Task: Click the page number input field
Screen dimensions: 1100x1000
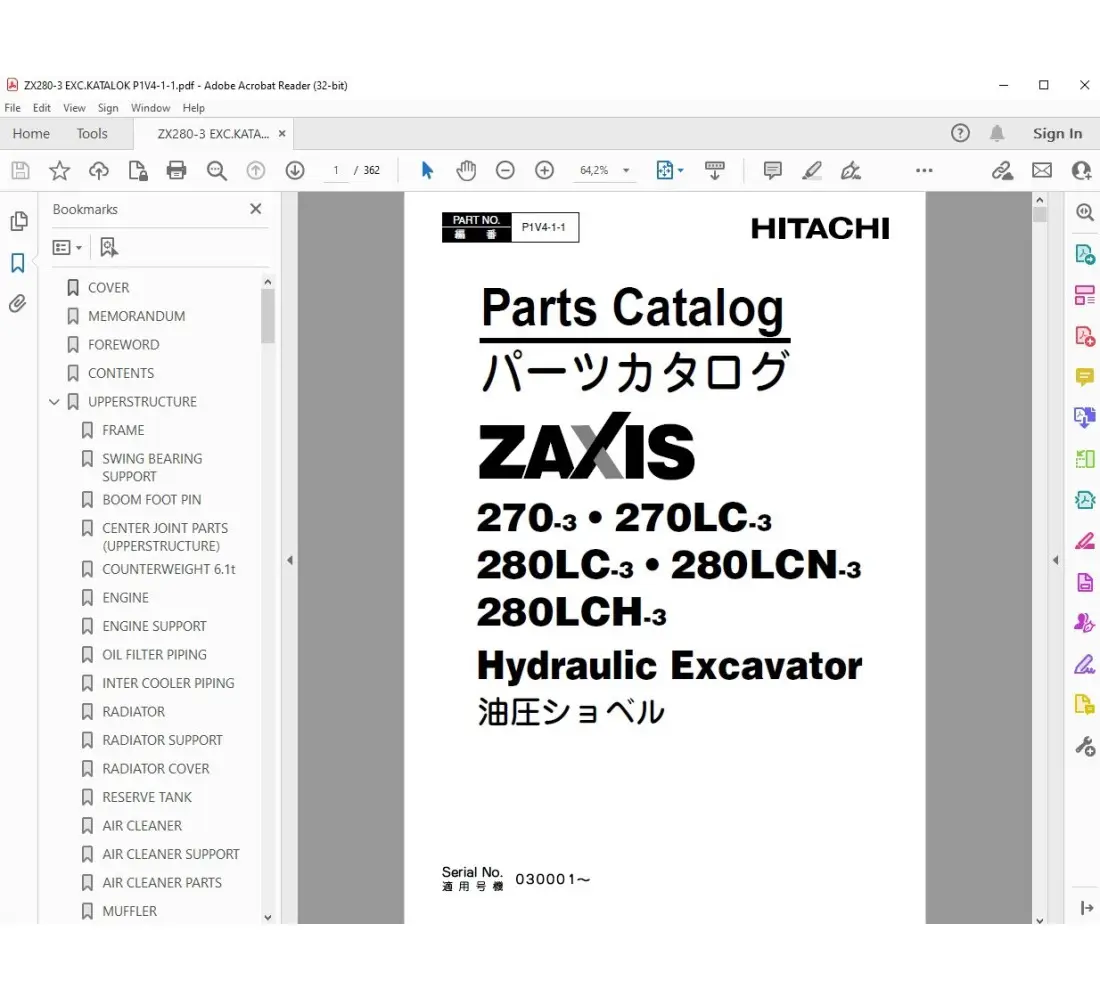Action: pyautogui.click(x=337, y=170)
